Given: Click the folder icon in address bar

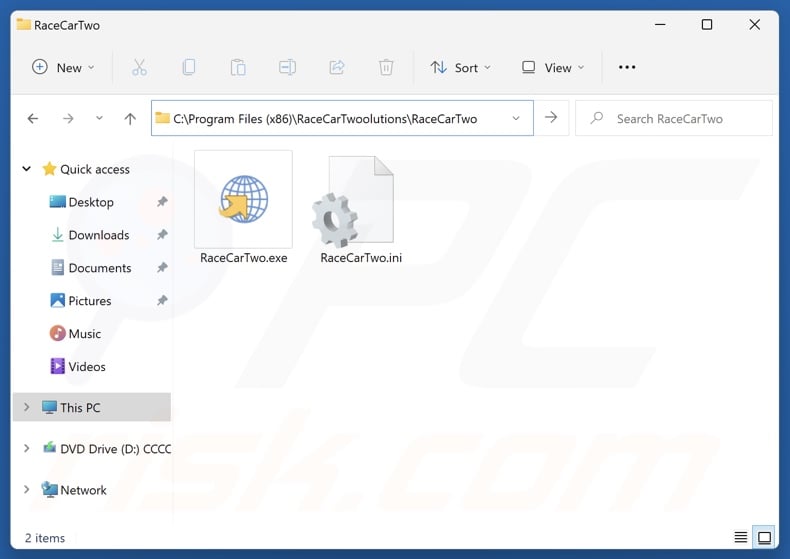Looking at the screenshot, I should point(162,118).
